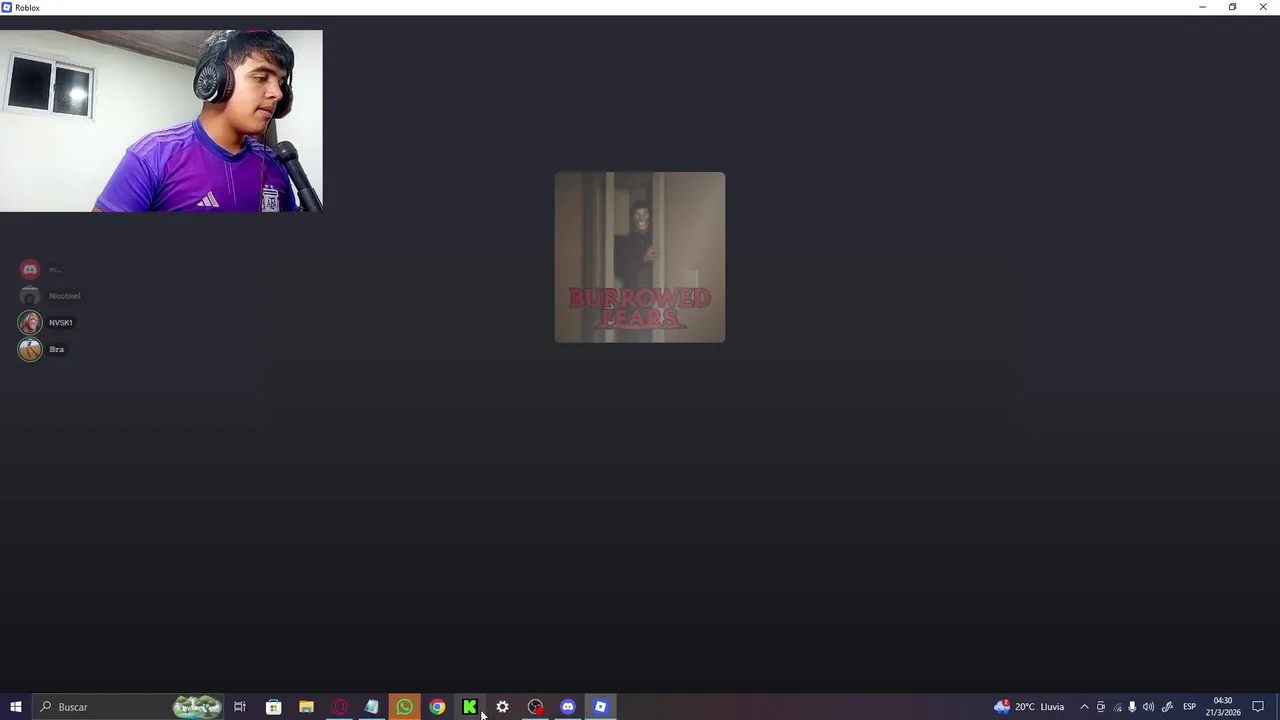The height and width of the screenshot is (720, 1280).
Task: Launch Microsoft Store from taskbar
Action: [x=273, y=707]
